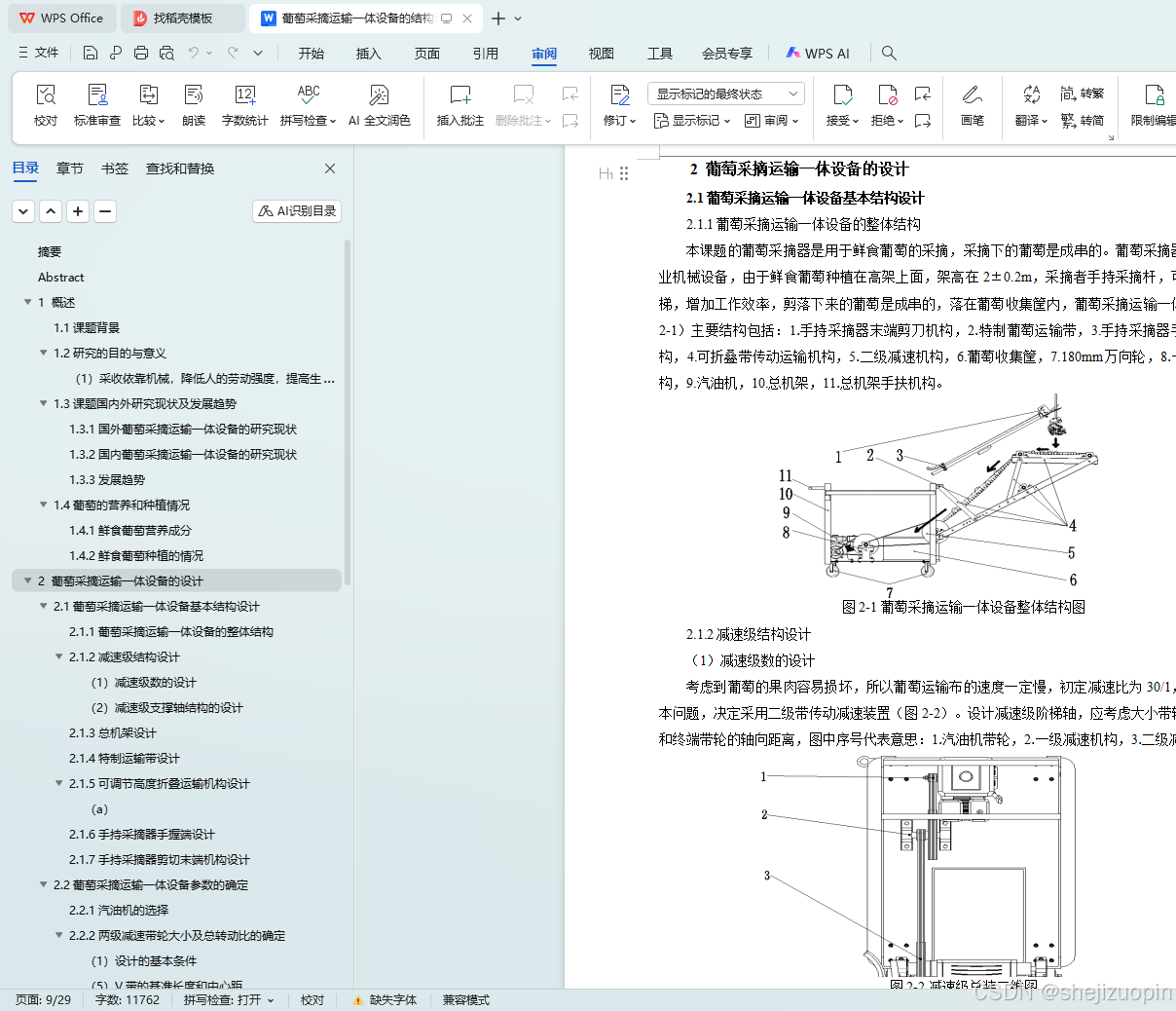The height and width of the screenshot is (1011, 1176).
Task: Click 字数: 11762 in status bar
Action: (x=128, y=1000)
